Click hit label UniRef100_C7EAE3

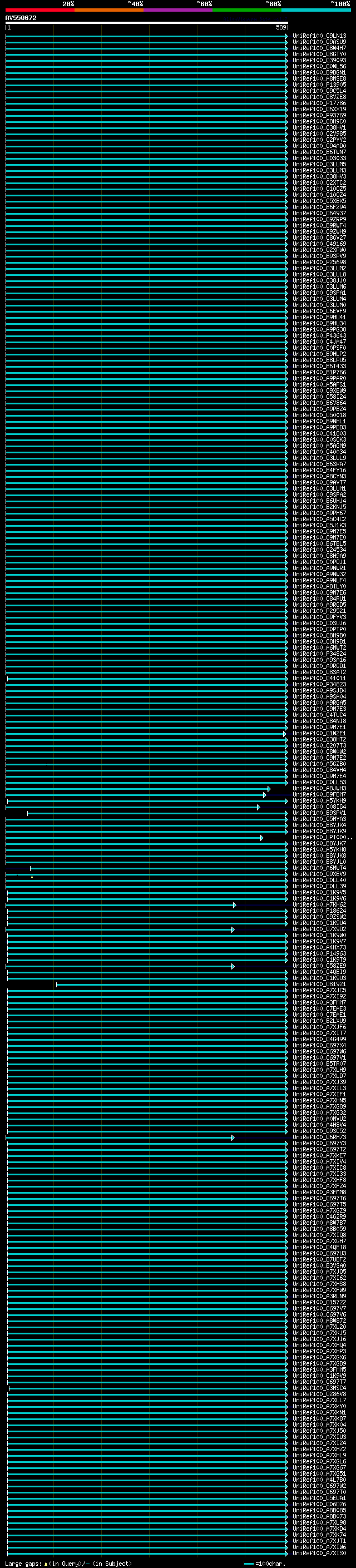coord(319,1008)
